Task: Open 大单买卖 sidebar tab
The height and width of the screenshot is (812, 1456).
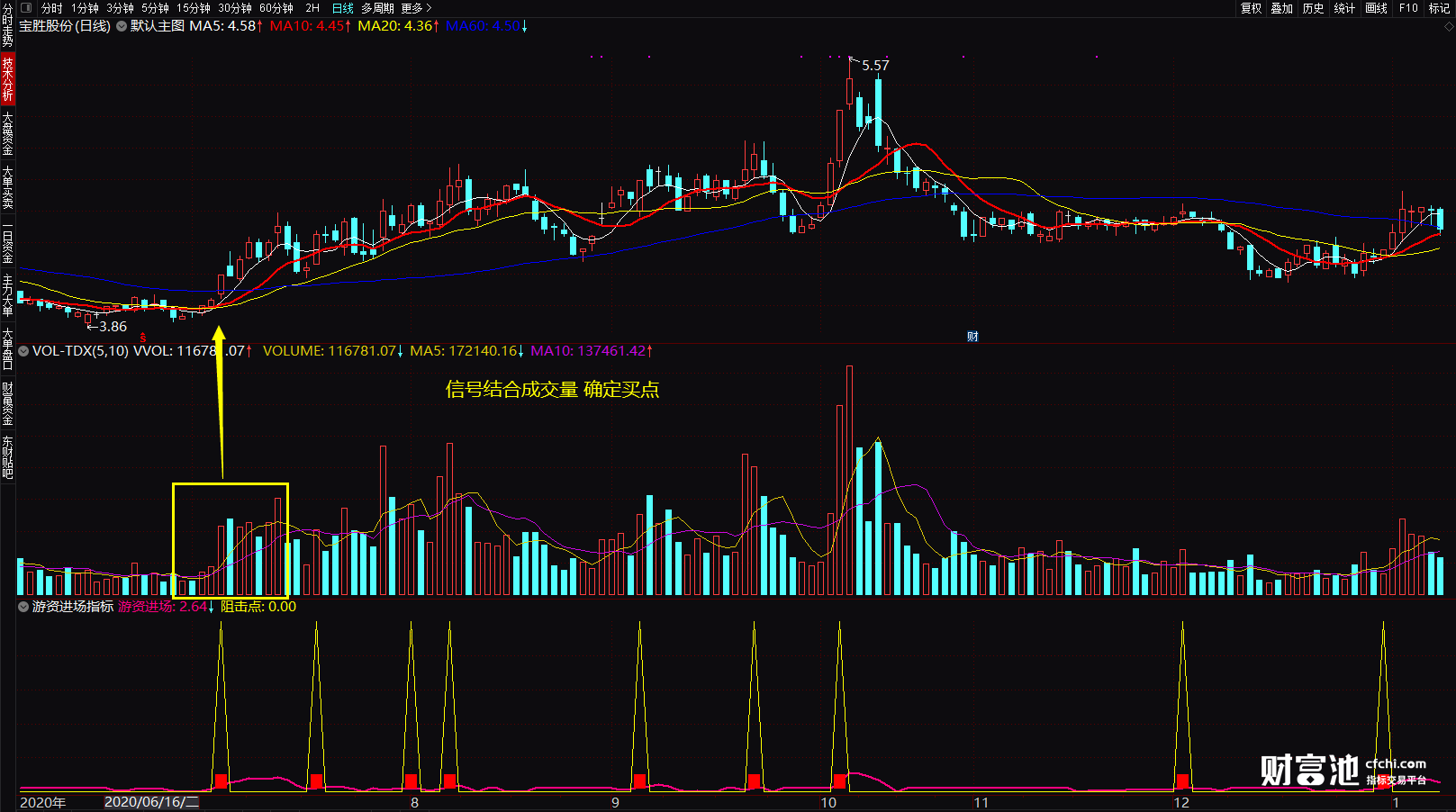Action: [x=7, y=187]
